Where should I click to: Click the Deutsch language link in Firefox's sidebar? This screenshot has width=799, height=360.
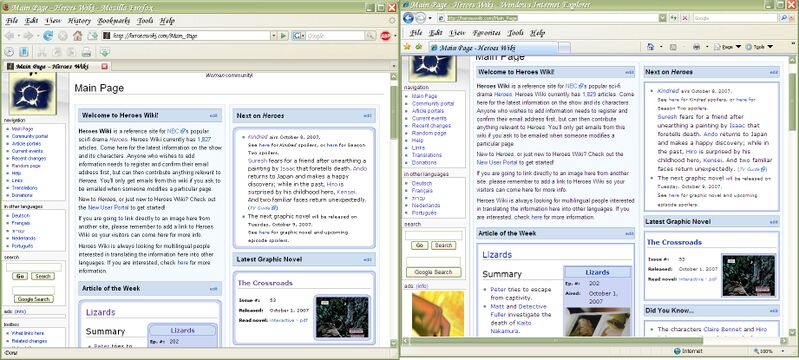(21, 216)
